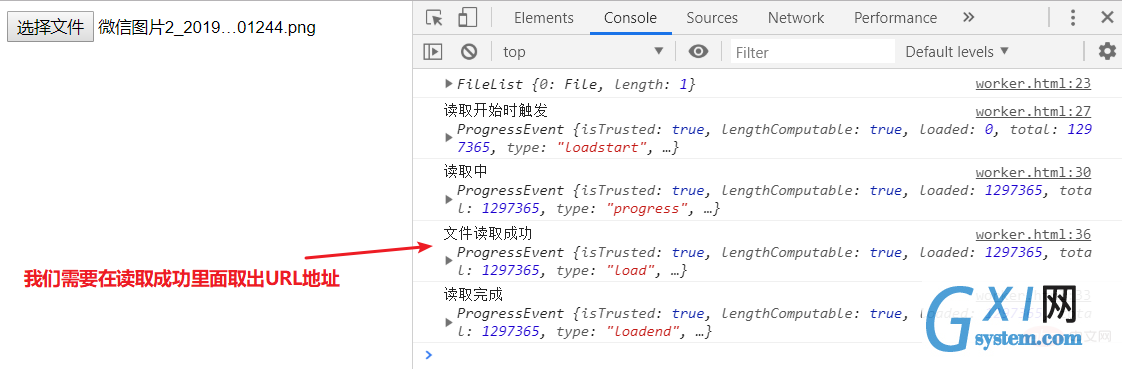This screenshot has height=369, width=1122.
Task: Toggle the device toolbar icon
Action: coord(467,18)
